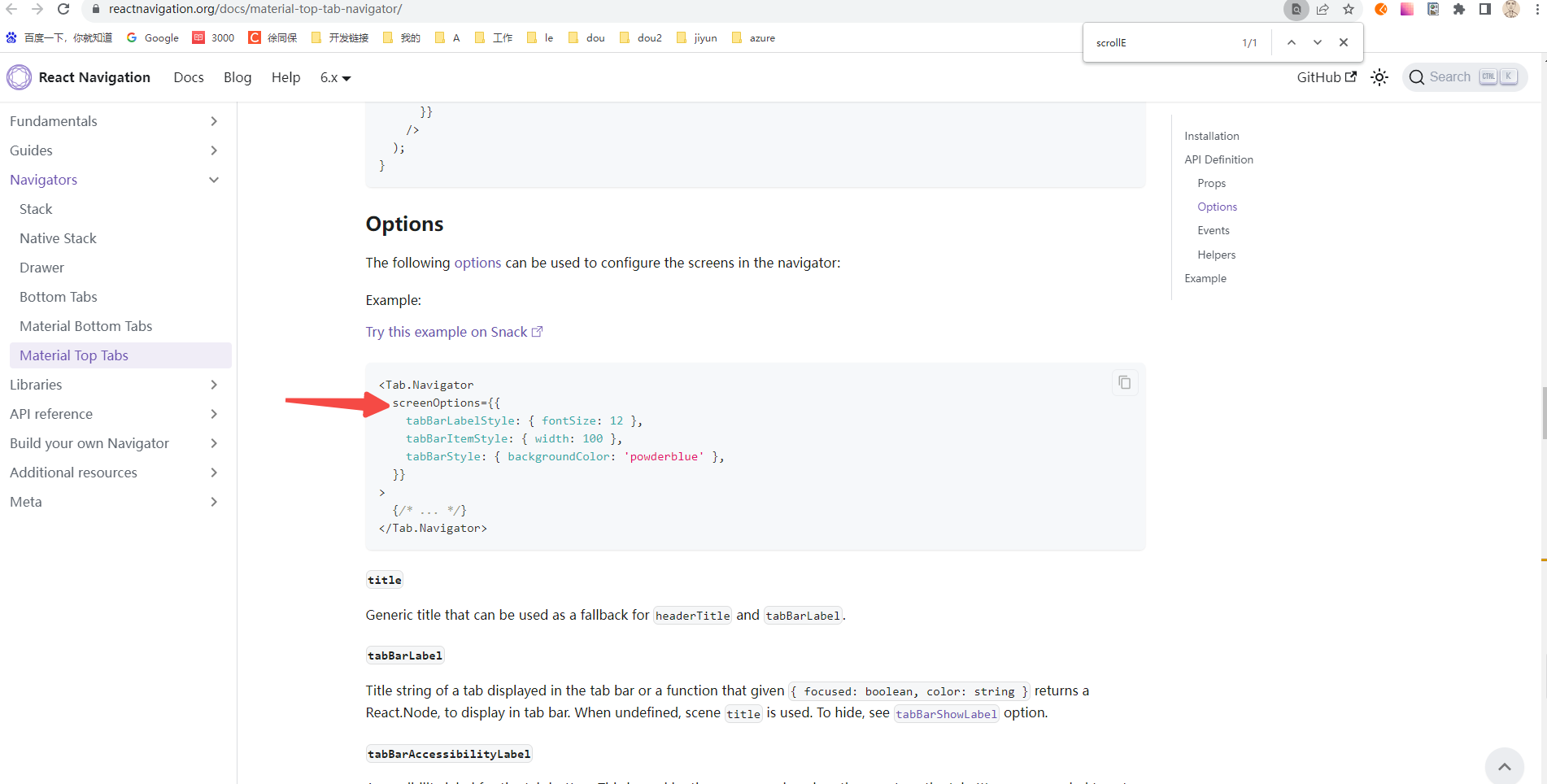Screen dimensions: 1547x784
Task: Open the Docs menu item
Action: 189,77
